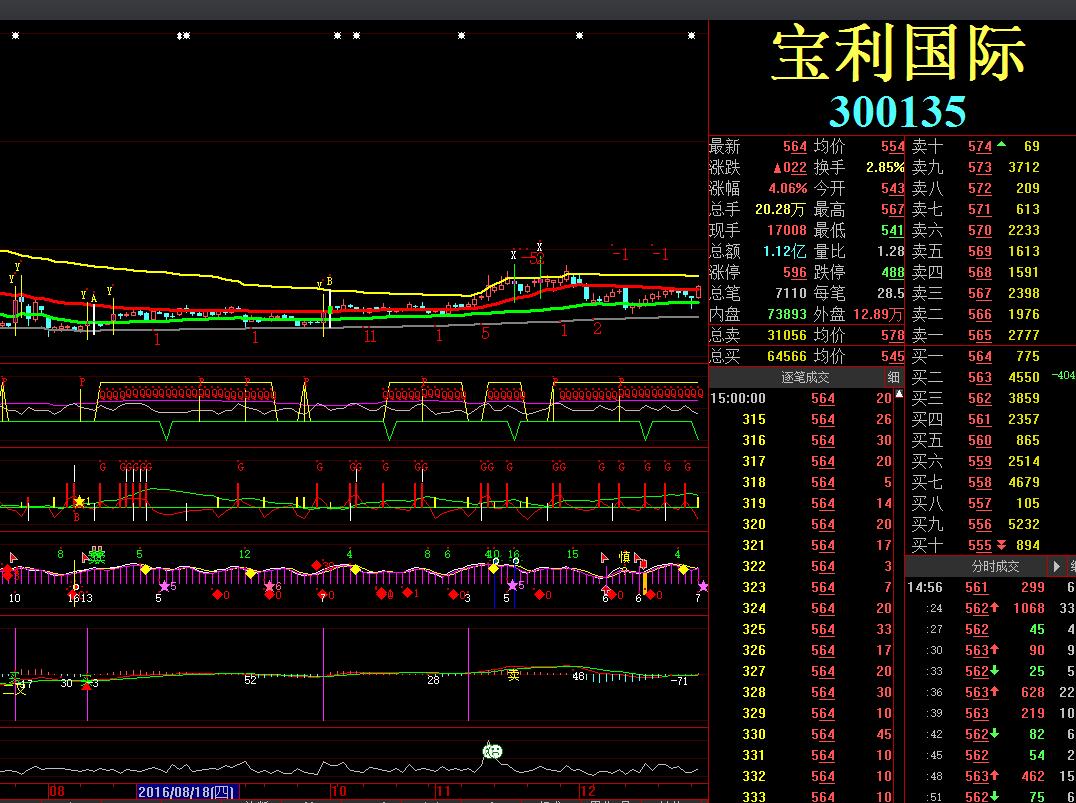Screen dimensions: 1076x803
Task: Click month 08 on the date axis
Action: (x=56, y=792)
